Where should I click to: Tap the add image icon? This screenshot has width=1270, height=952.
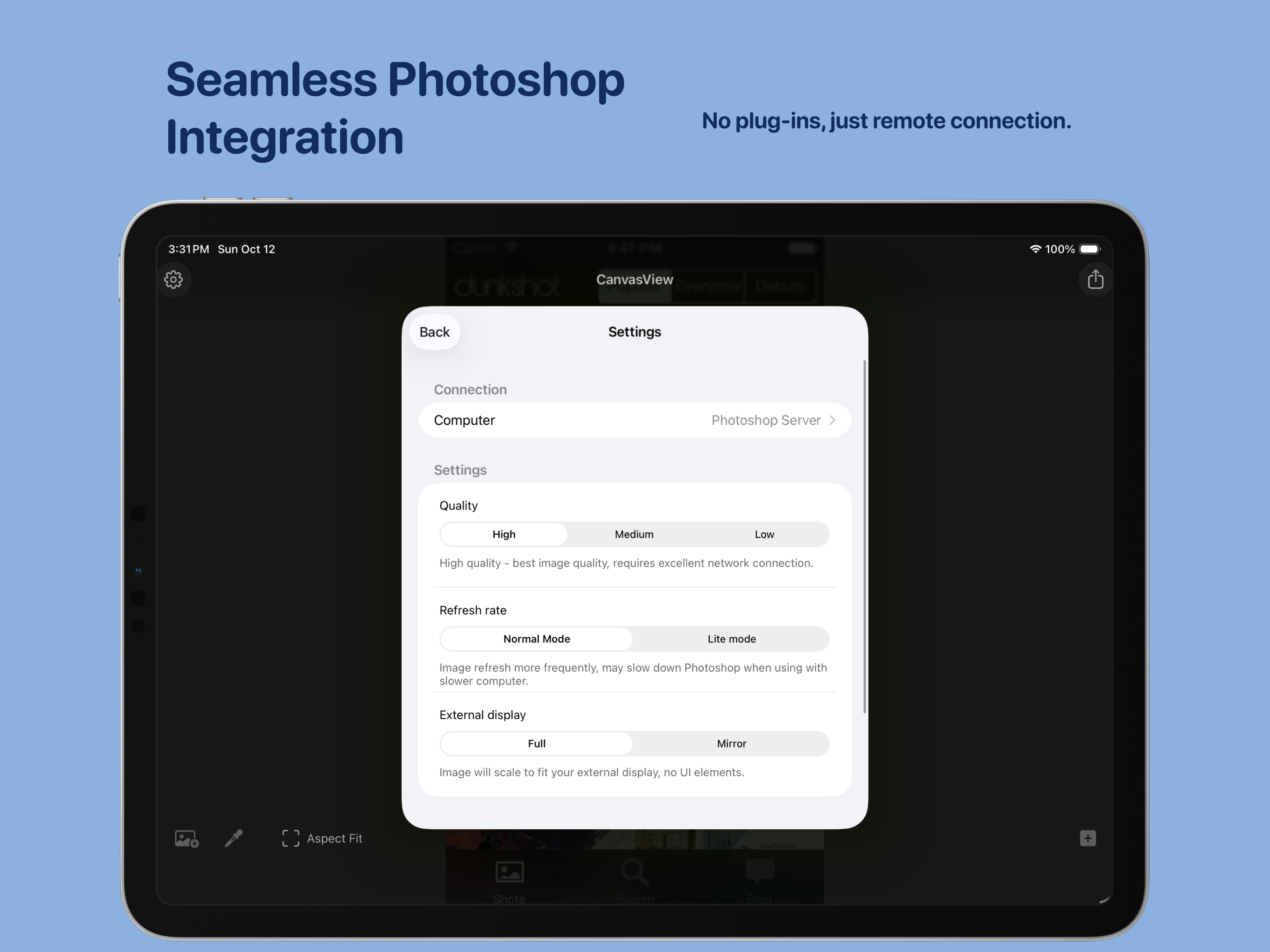coord(186,838)
